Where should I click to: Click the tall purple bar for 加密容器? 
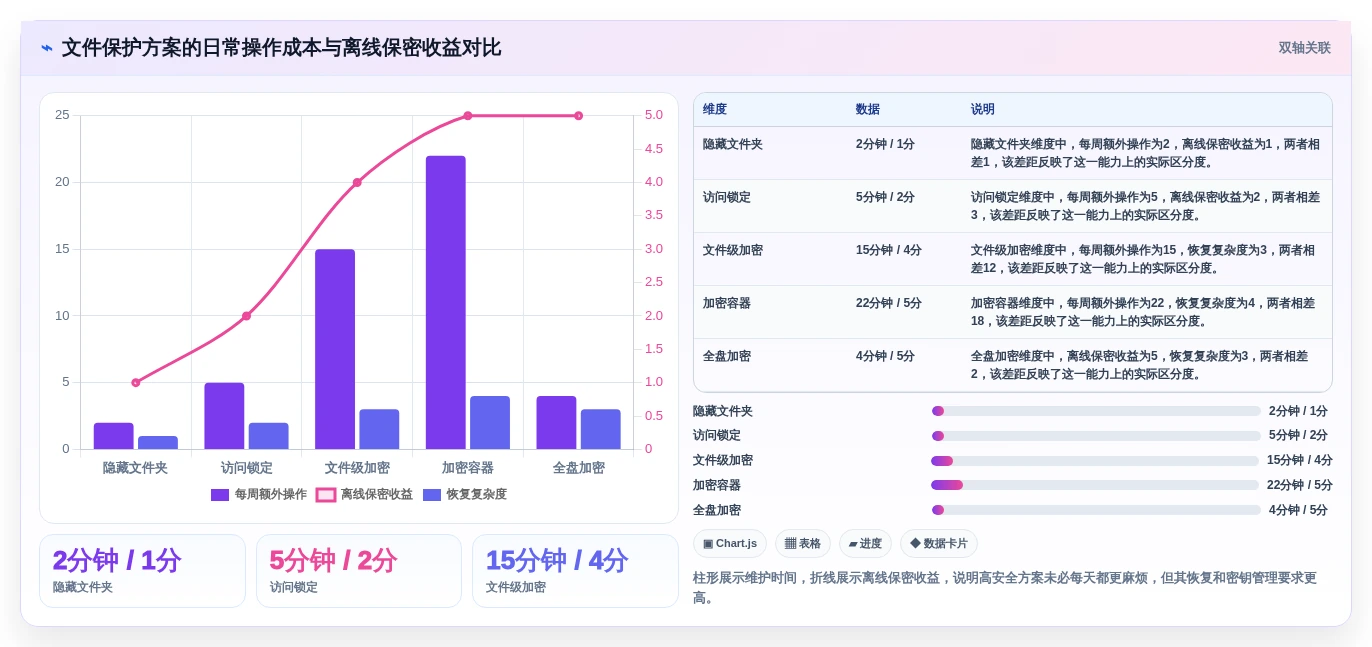pyautogui.click(x=446, y=302)
